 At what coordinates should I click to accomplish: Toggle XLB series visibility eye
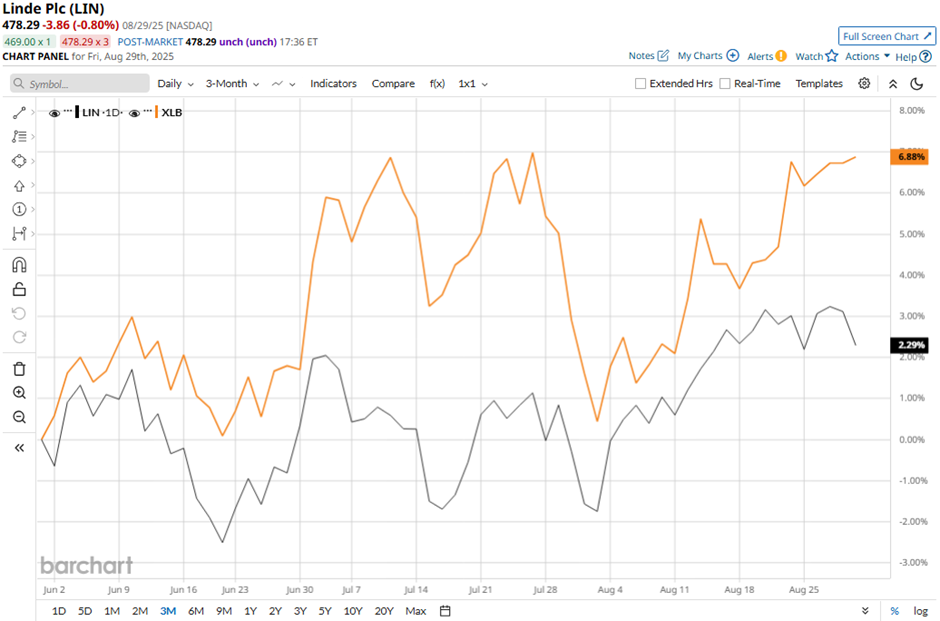point(134,113)
